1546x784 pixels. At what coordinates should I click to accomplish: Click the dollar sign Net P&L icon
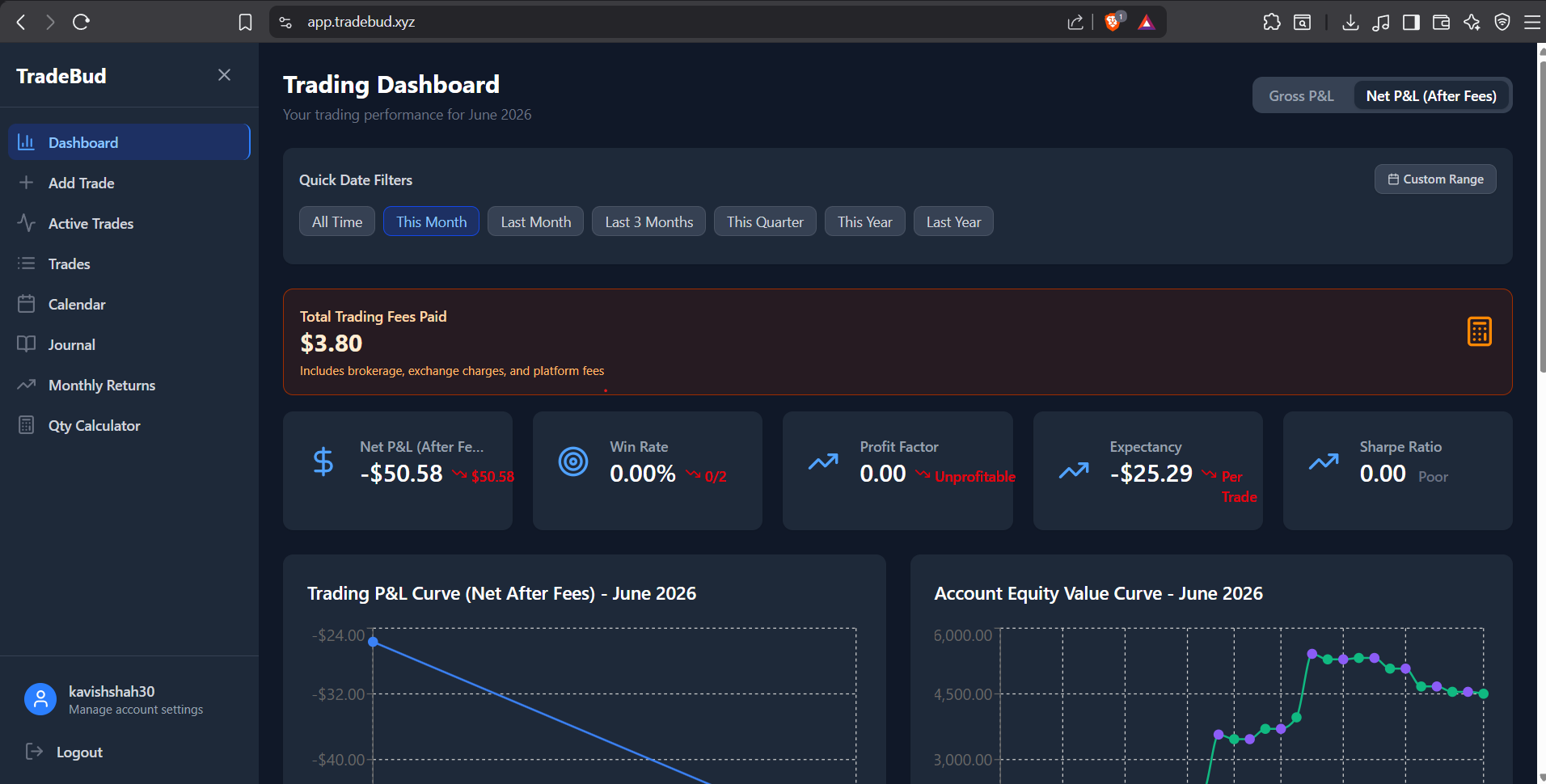323,462
